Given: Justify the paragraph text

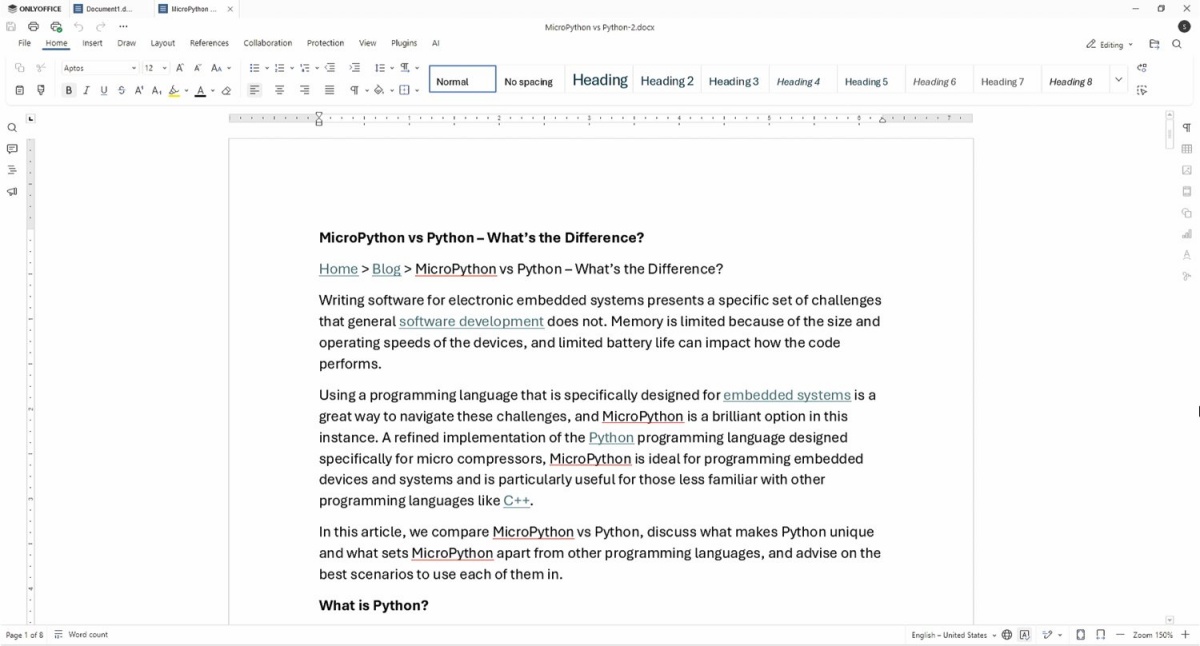Looking at the screenshot, I should [329, 90].
